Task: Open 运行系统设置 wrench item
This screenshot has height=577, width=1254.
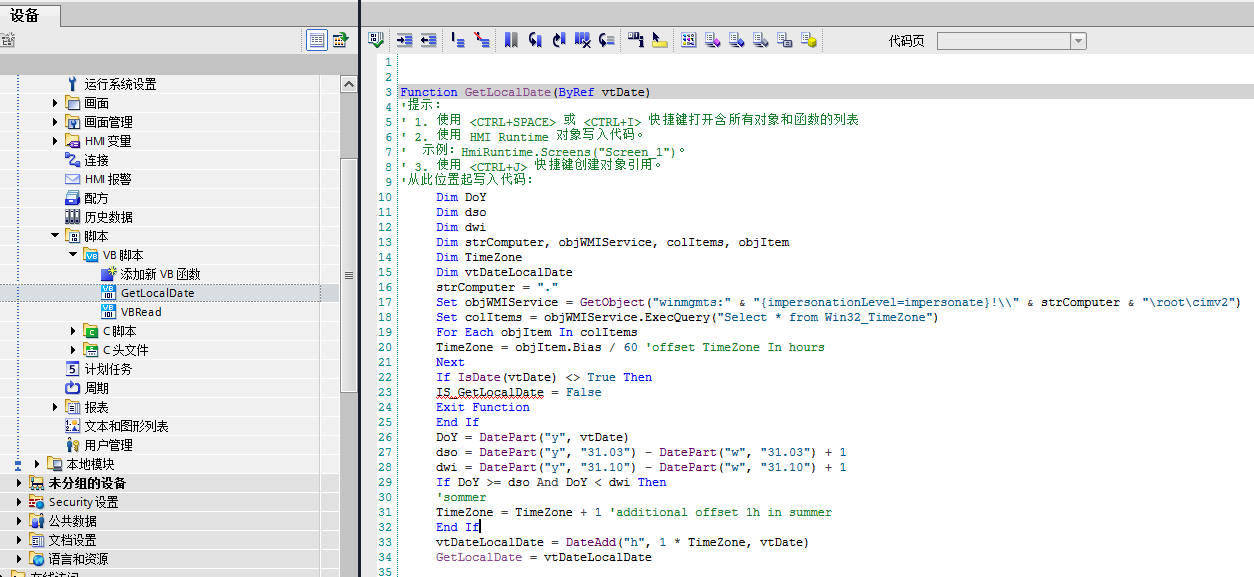Action: (x=120, y=84)
